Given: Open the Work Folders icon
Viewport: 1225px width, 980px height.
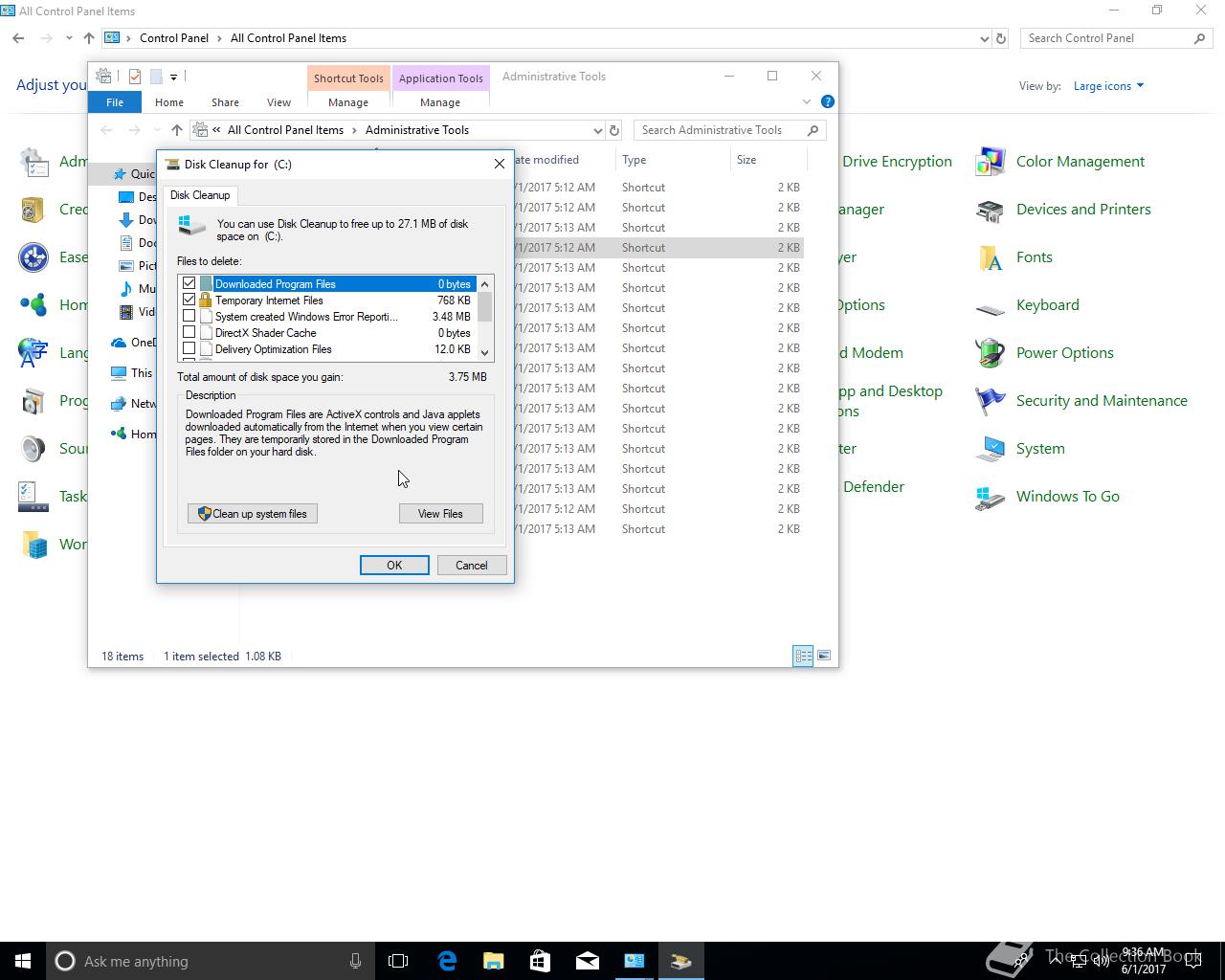Looking at the screenshot, I should (x=33, y=545).
